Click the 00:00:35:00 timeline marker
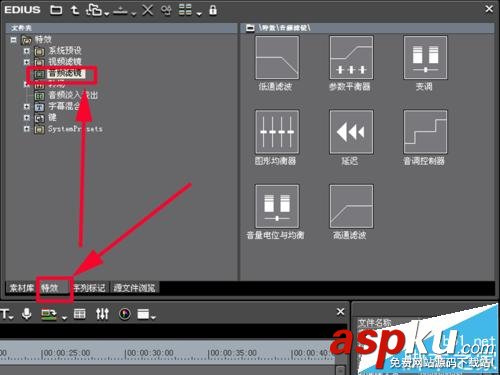The width and height of the screenshot is (500, 375). point(233,353)
